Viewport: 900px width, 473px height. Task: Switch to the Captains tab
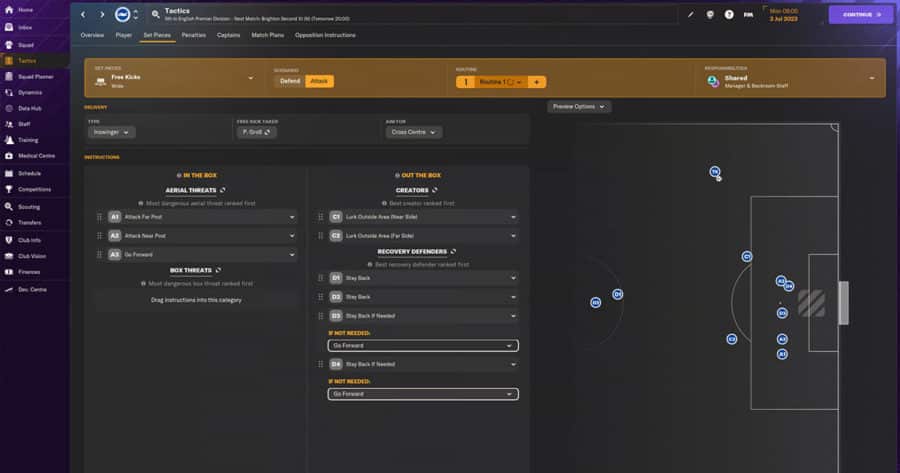click(x=228, y=35)
